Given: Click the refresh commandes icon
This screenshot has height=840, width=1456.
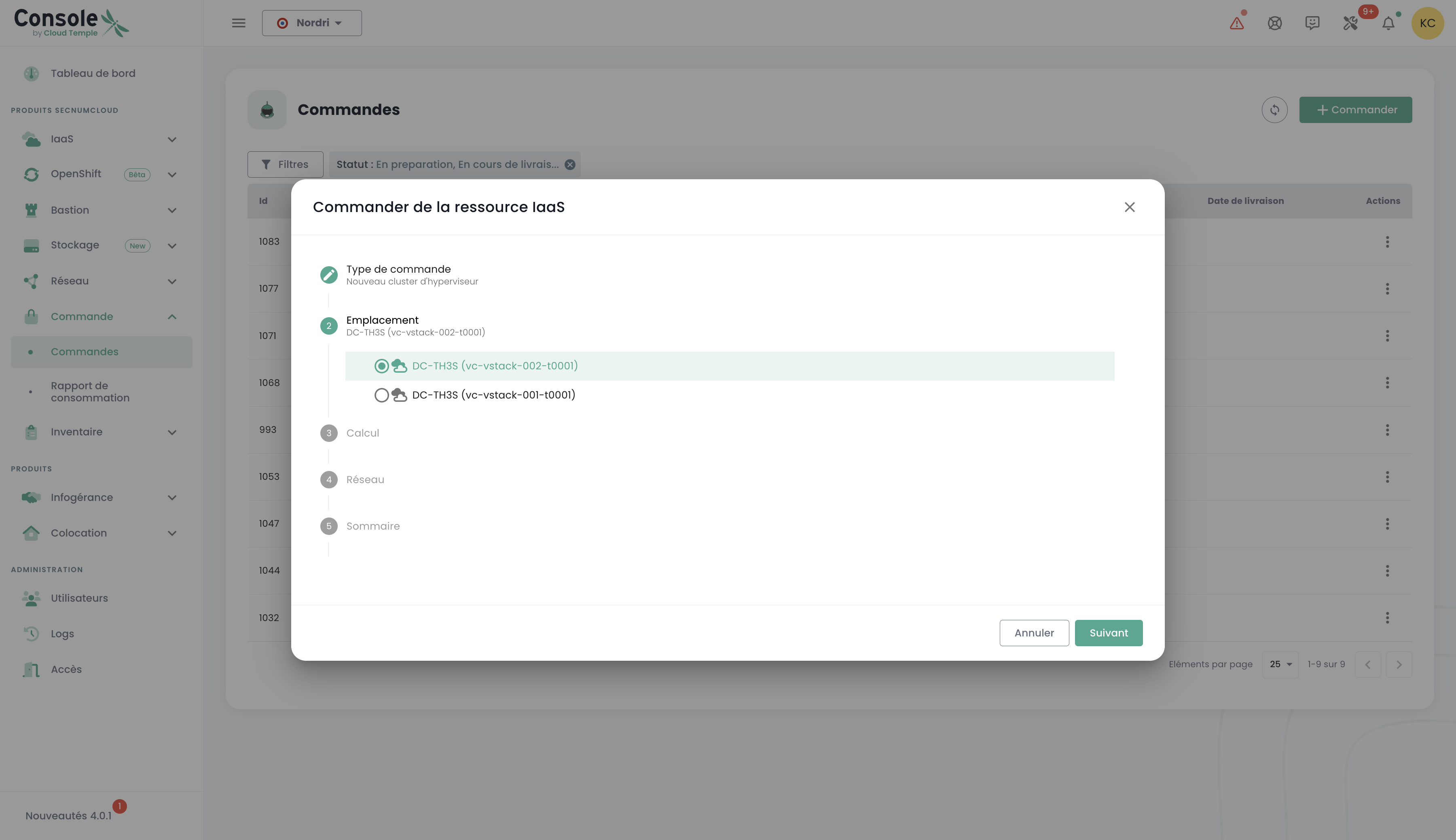Looking at the screenshot, I should [1274, 110].
